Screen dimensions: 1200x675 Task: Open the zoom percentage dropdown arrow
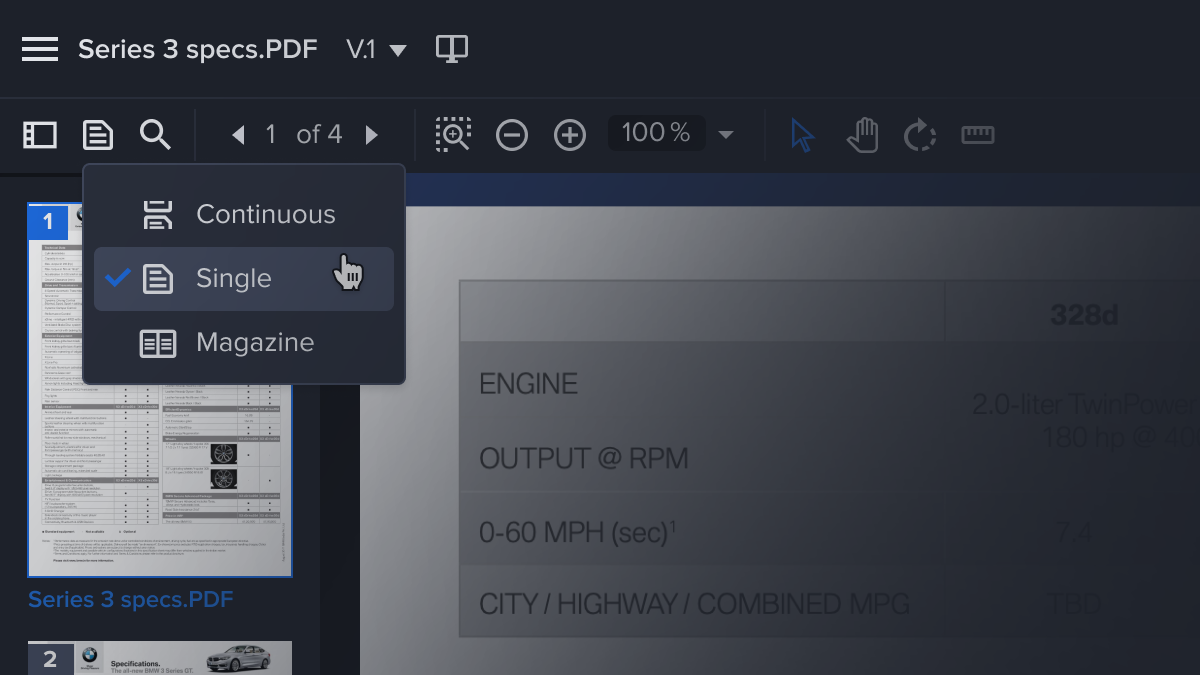pyautogui.click(x=727, y=135)
